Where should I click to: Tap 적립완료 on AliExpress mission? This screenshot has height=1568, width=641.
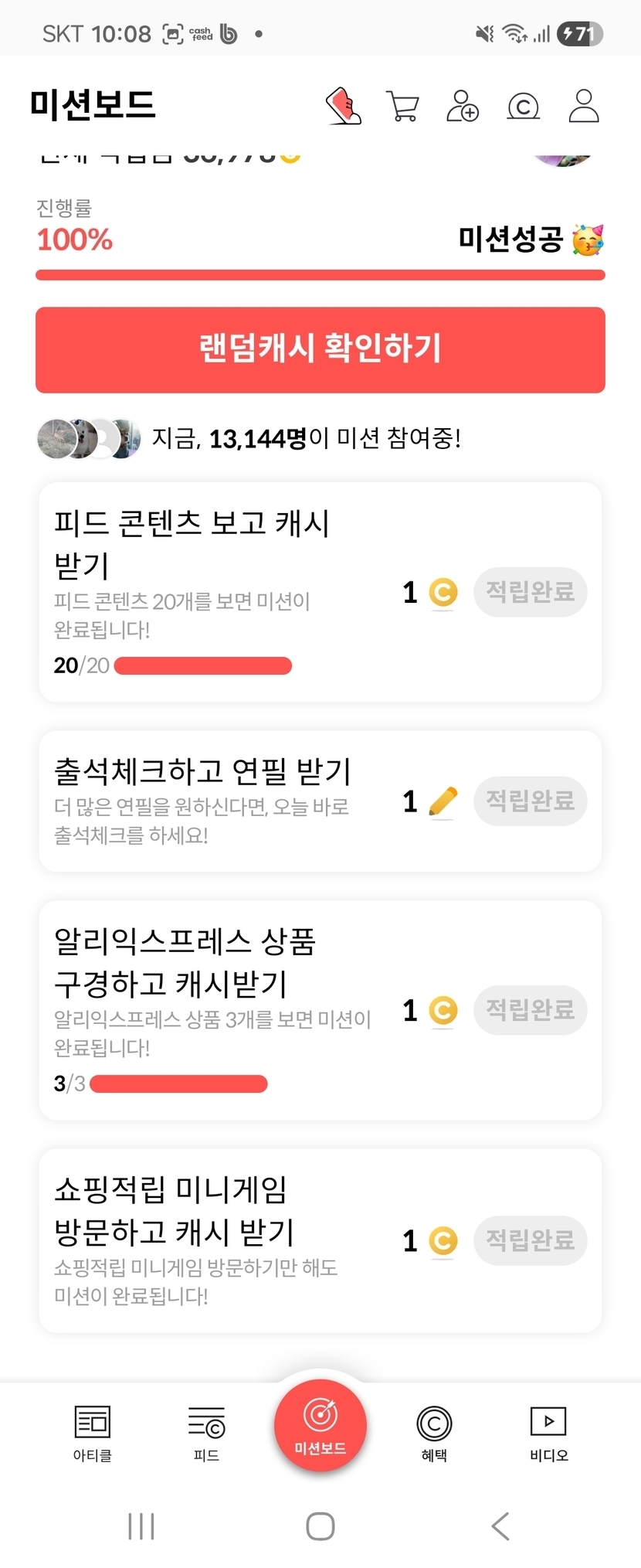530,1009
